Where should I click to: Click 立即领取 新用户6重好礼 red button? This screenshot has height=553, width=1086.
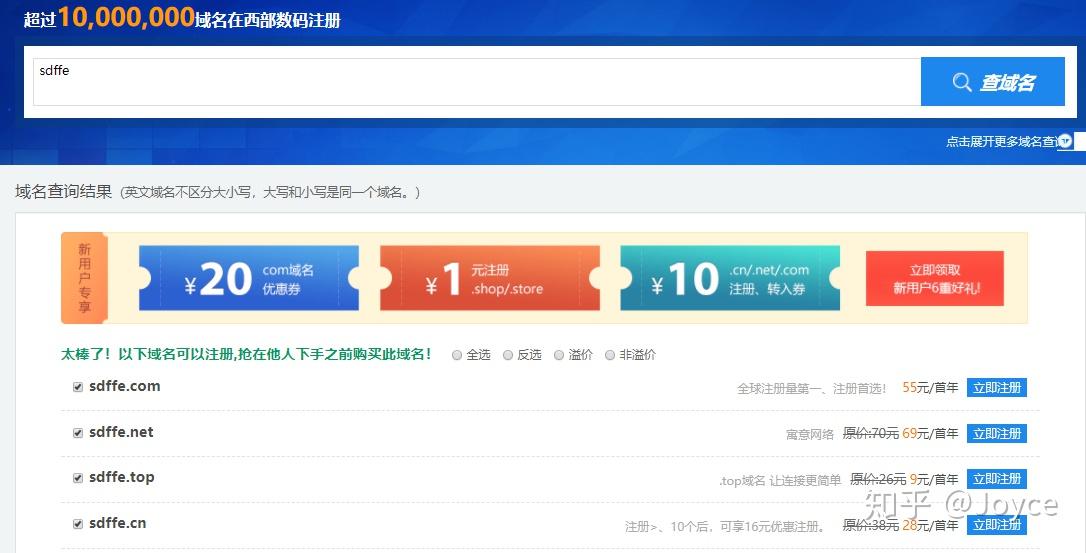tap(934, 279)
